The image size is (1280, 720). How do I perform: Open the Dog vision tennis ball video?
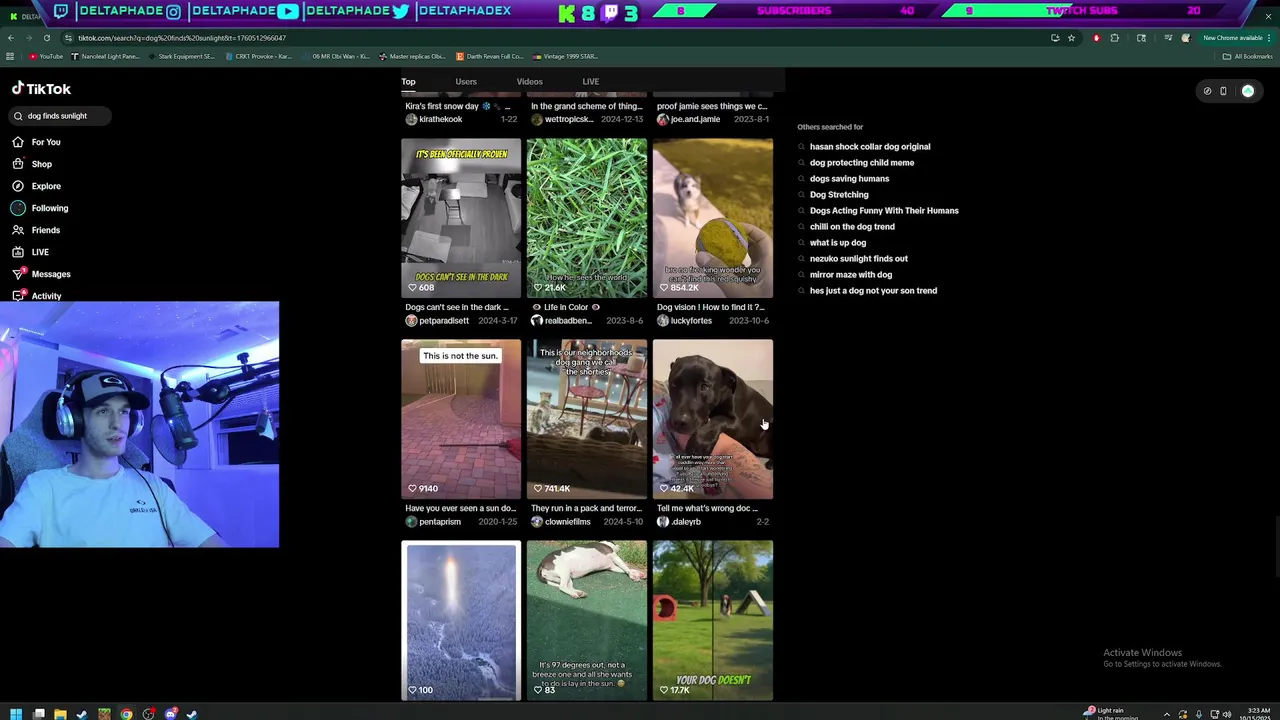[x=713, y=218]
